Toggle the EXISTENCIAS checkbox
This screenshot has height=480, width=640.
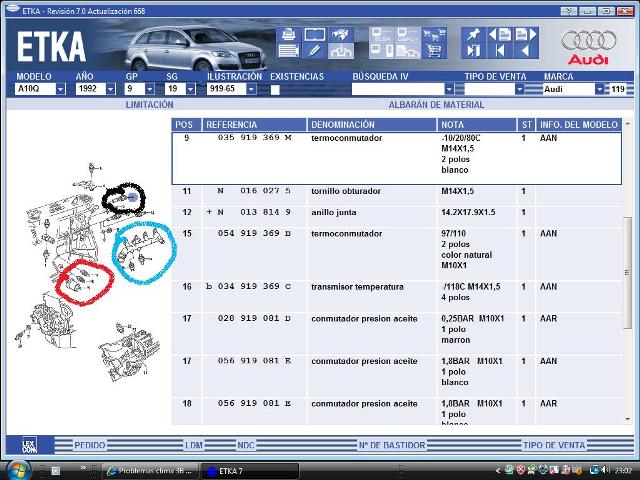pos(275,89)
